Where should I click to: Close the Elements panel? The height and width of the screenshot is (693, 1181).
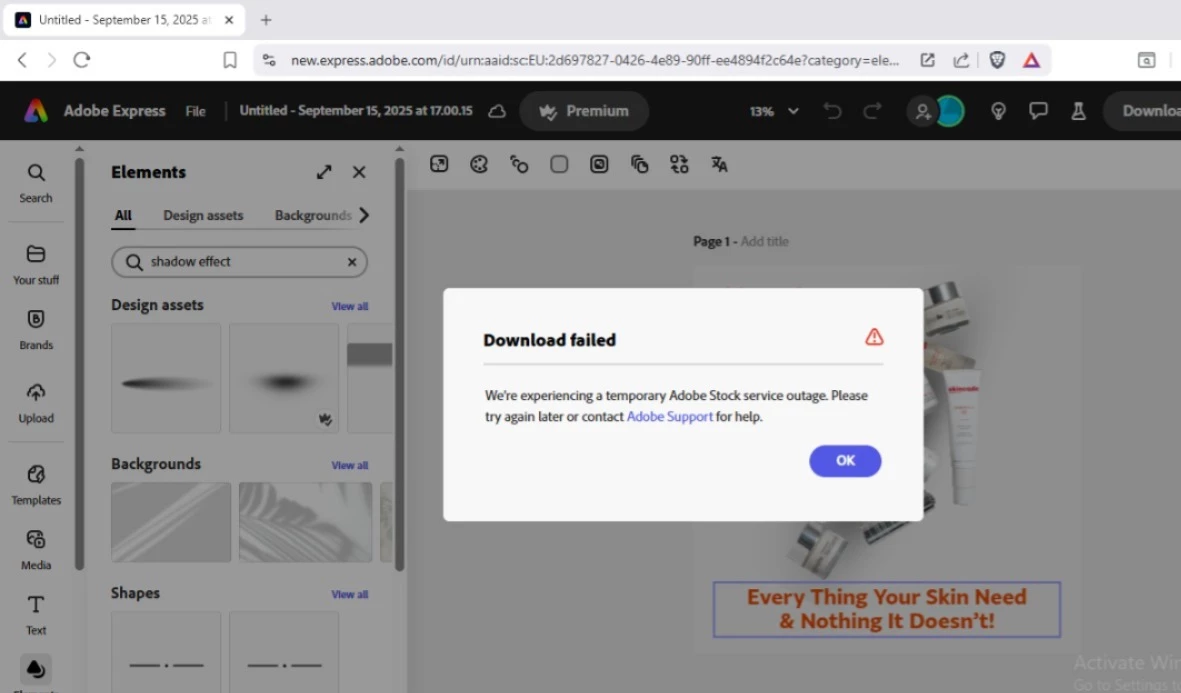(359, 172)
